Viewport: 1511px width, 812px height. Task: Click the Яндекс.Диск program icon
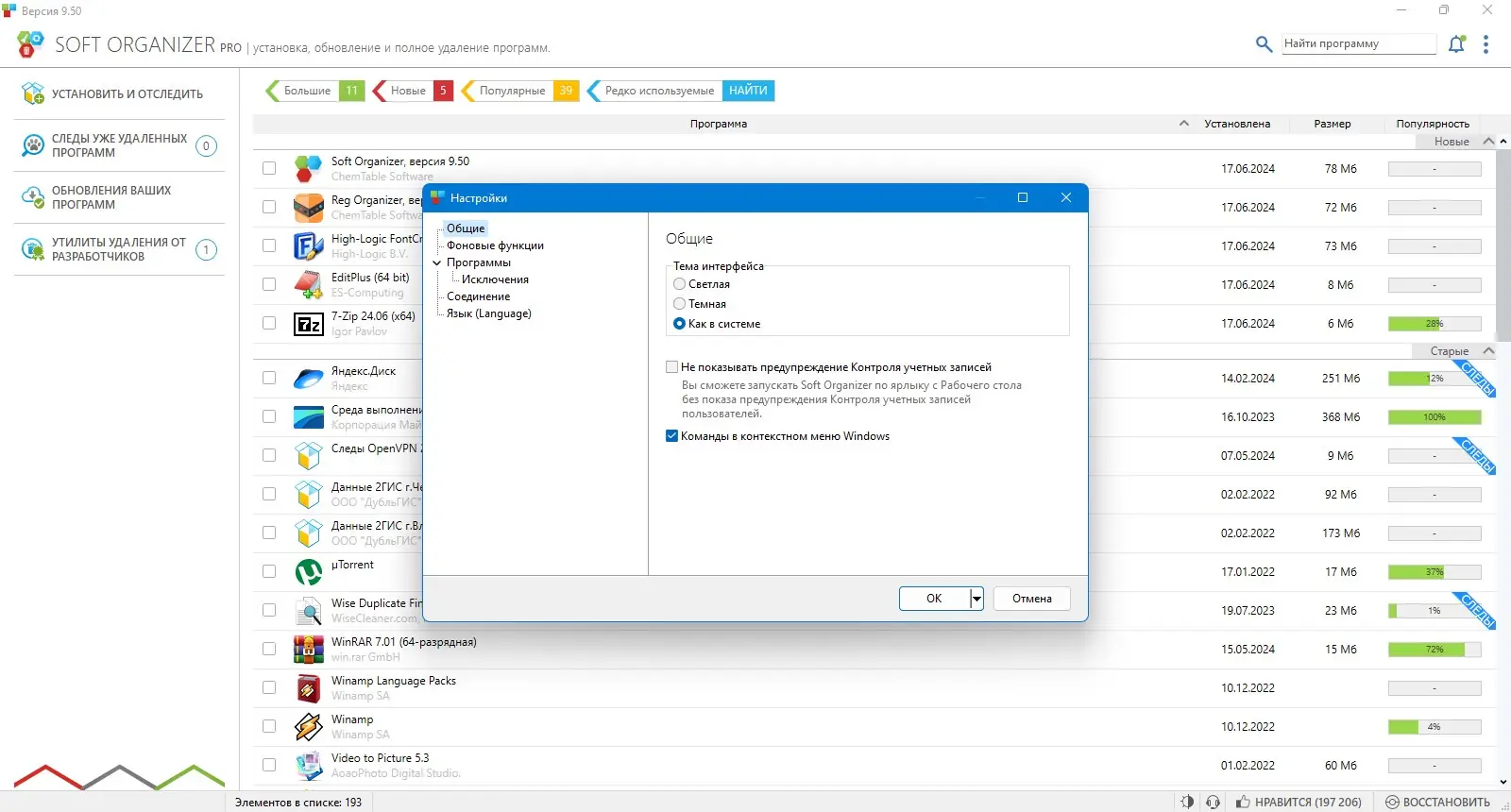pos(308,379)
